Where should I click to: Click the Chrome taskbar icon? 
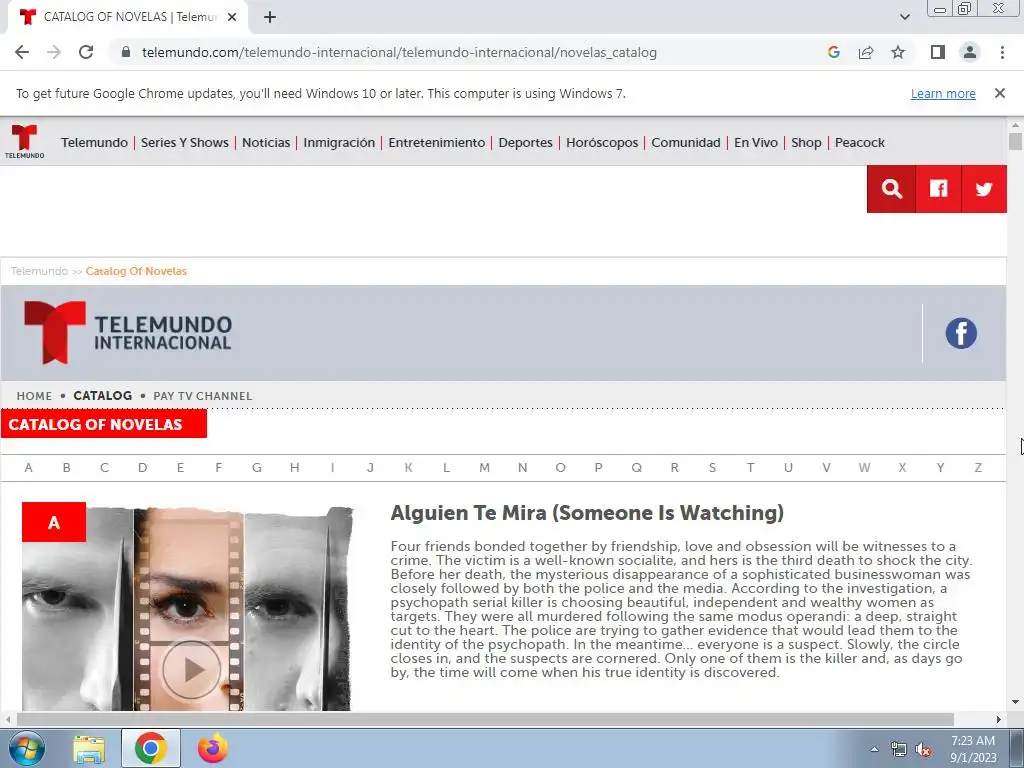(x=151, y=748)
